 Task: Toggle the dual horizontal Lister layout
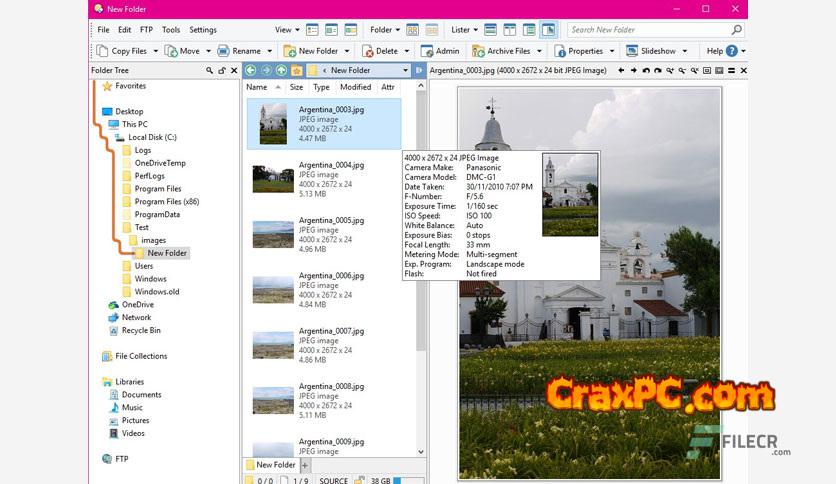490,30
